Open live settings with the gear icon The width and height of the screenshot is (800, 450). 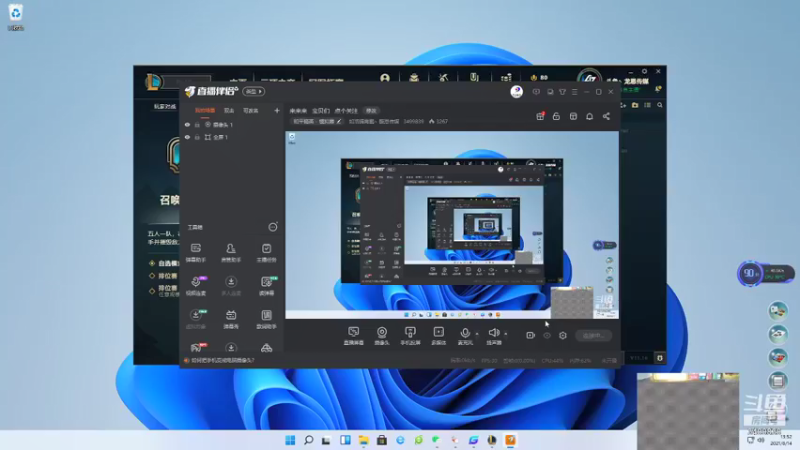[563, 335]
